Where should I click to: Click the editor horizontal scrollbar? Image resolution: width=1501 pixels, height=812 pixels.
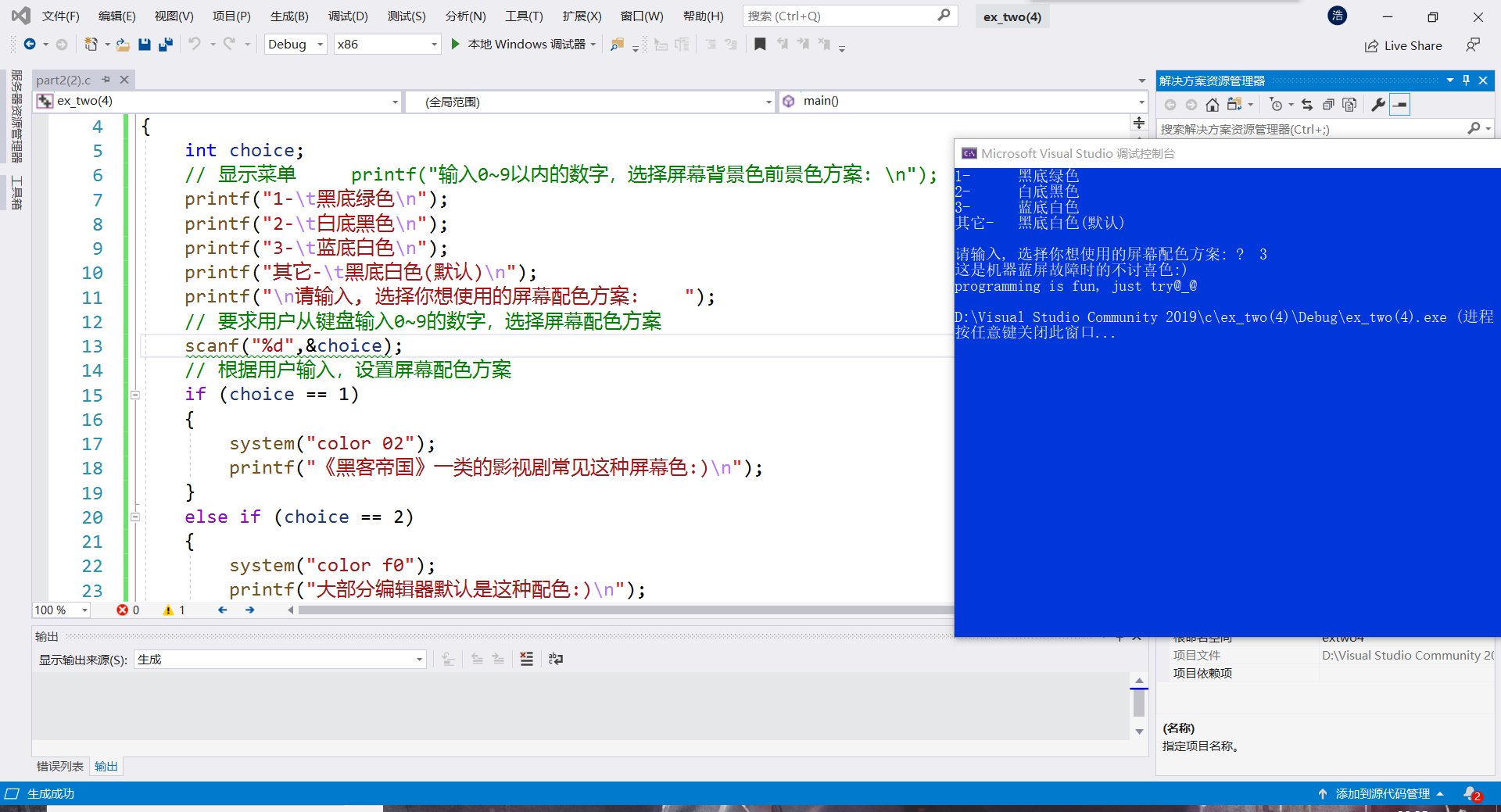pyautogui.click(x=625, y=610)
